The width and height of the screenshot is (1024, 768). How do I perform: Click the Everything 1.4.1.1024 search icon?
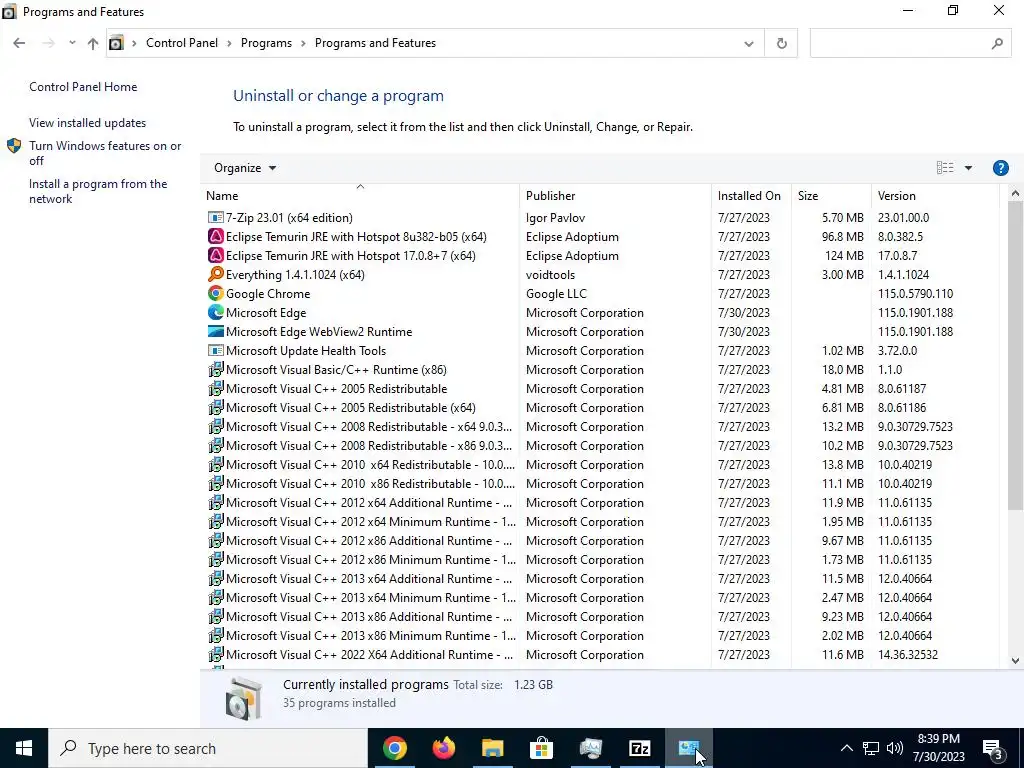coord(215,274)
